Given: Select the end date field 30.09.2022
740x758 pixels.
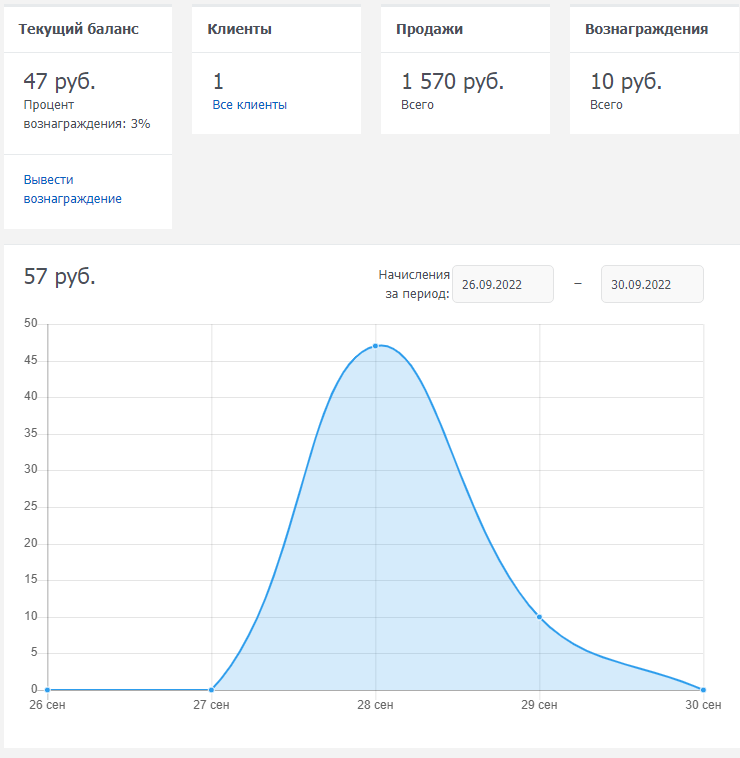Looking at the screenshot, I should point(651,284).
